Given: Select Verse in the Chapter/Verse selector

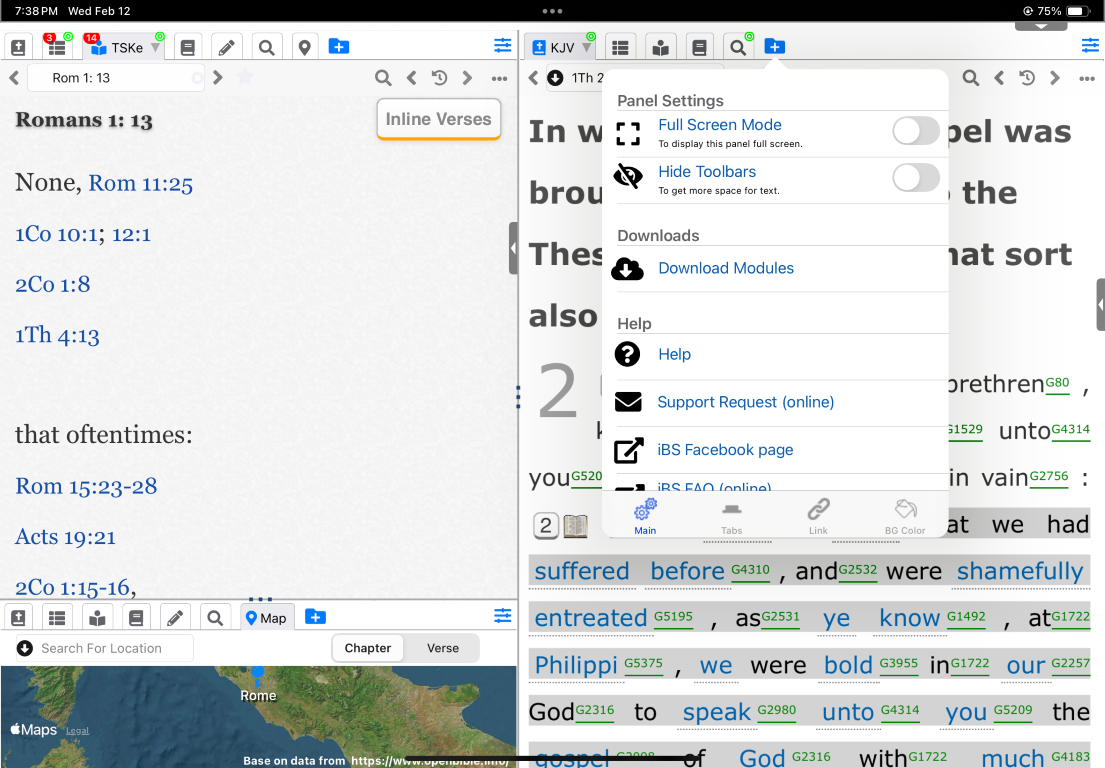Looking at the screenshot, I should click(x=442, y=648).
